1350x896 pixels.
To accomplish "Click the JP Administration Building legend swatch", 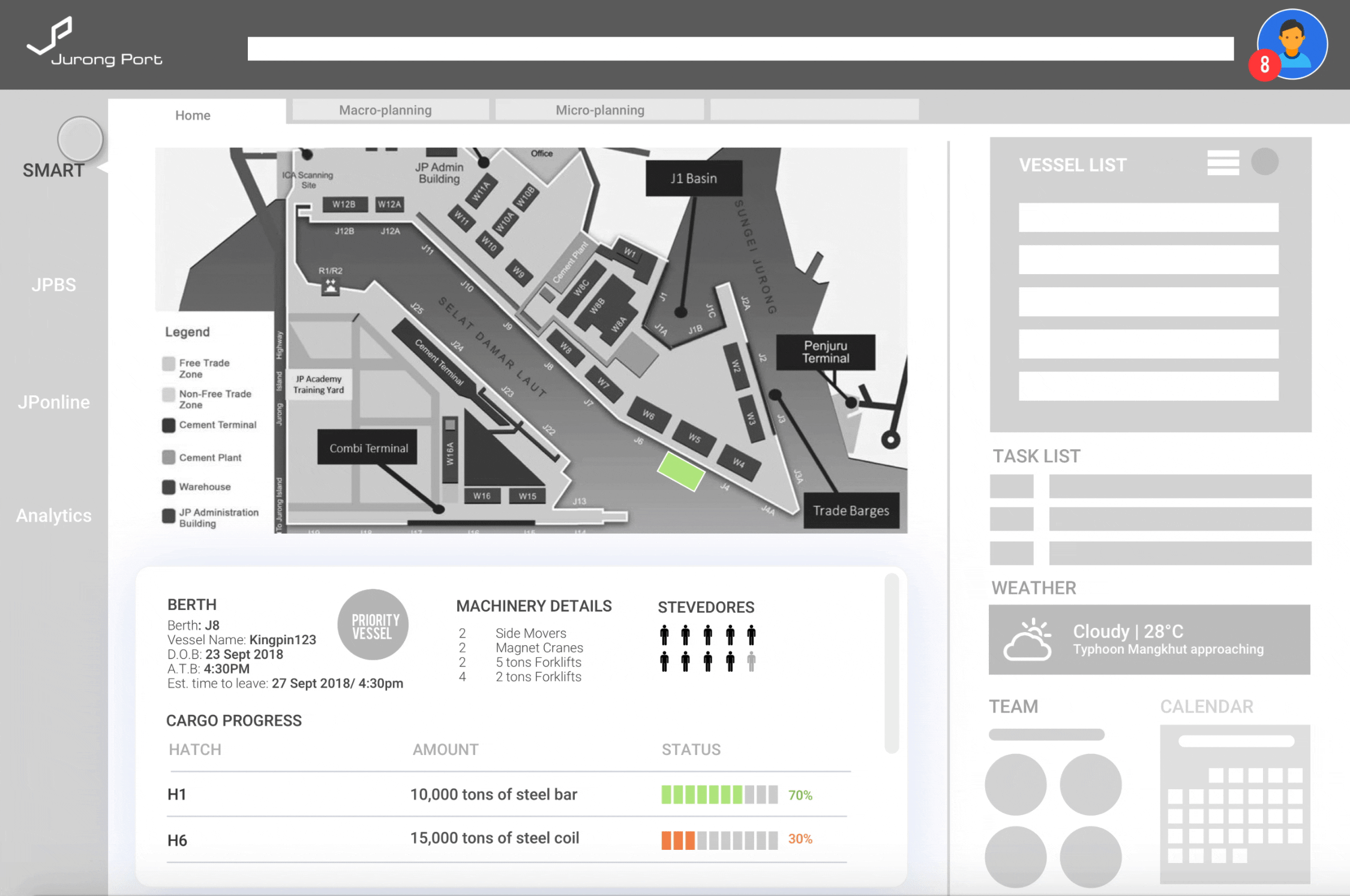I will (x=169, y=516).
